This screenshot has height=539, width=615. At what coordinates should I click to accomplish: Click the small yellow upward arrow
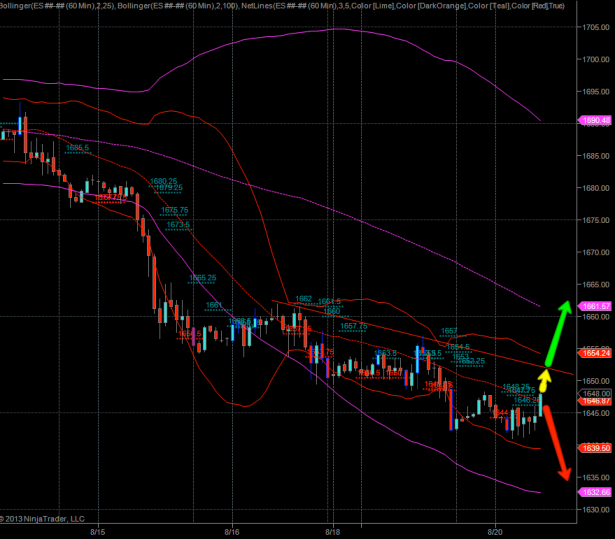click(544, 380)
